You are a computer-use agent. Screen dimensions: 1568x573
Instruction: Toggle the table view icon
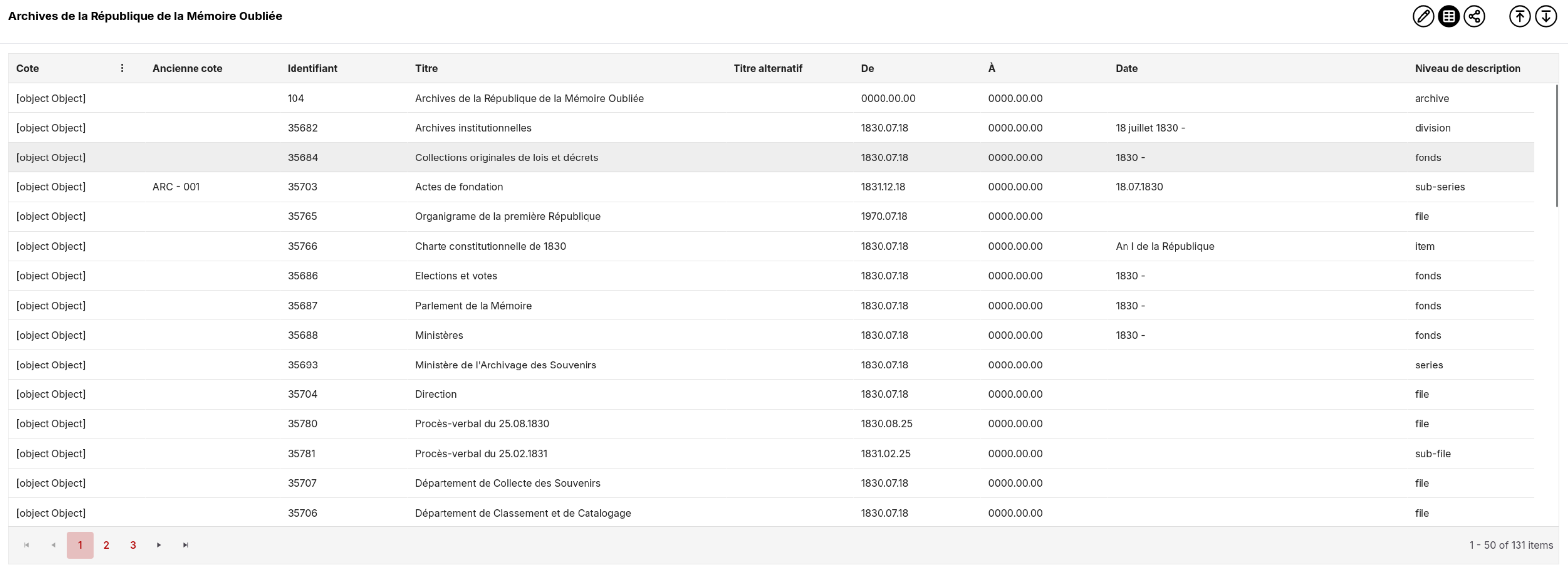[1448, 16]
